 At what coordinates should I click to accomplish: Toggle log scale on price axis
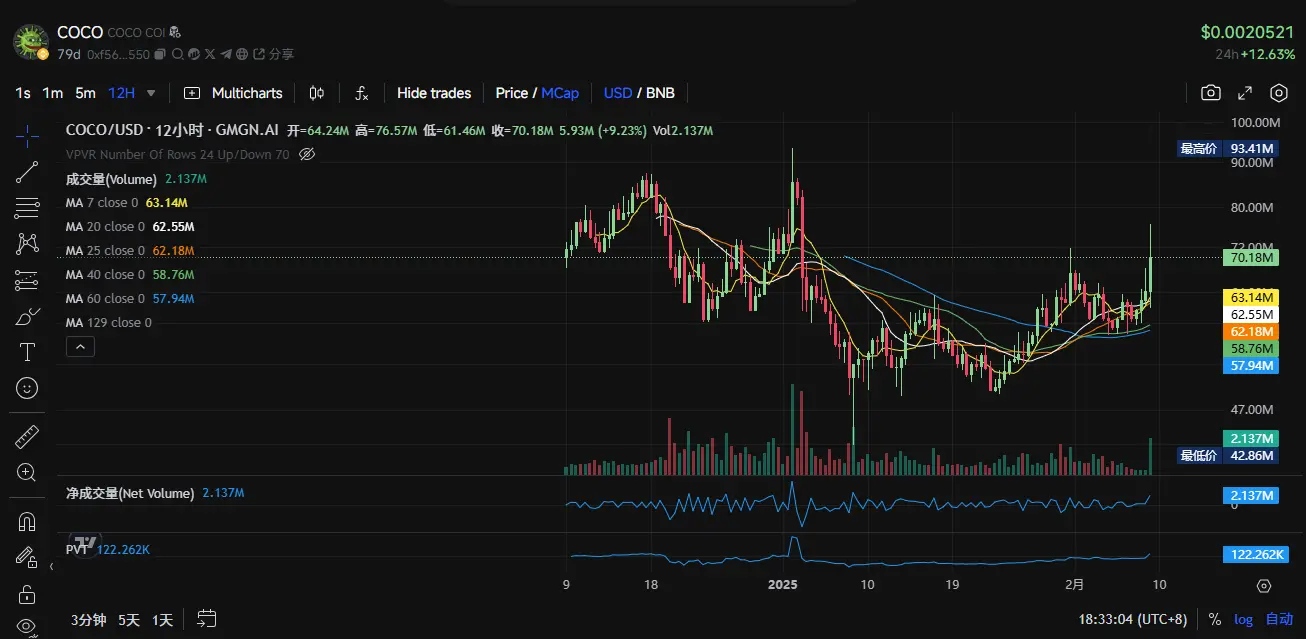coord(1243,619)
